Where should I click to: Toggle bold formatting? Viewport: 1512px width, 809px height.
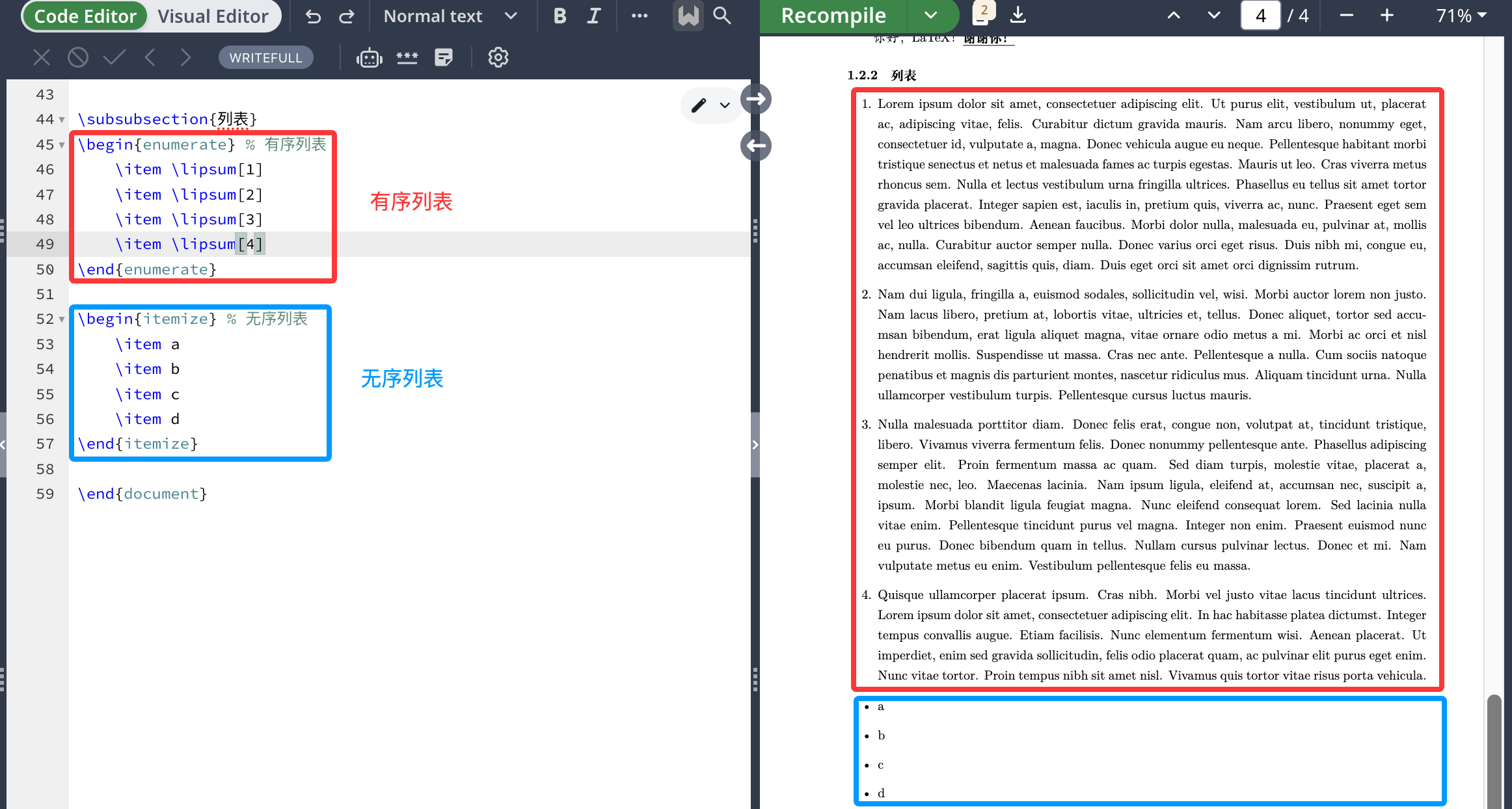(x=560, y=16)
